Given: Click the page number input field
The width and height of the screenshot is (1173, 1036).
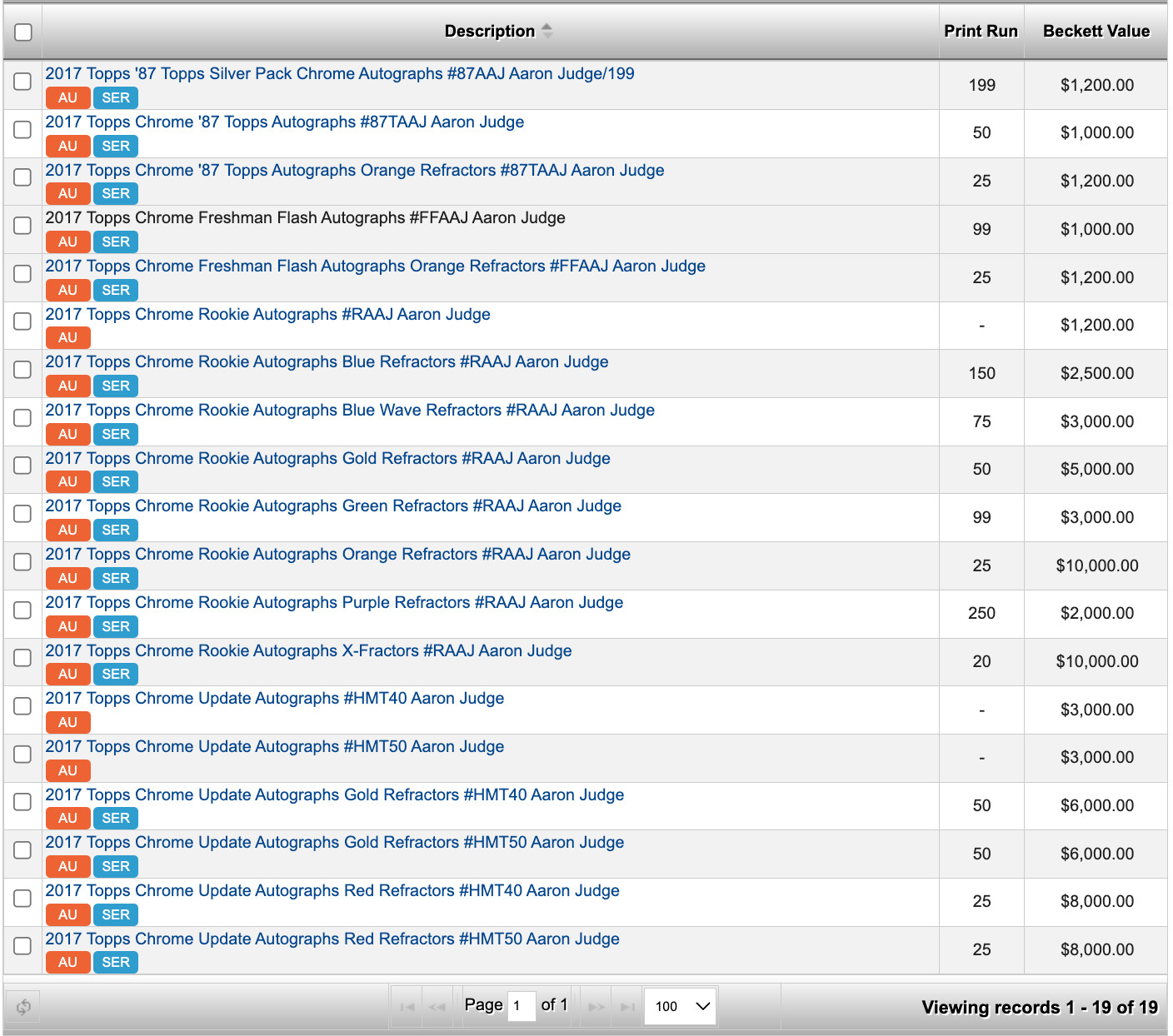Looking at the screenshot, I should [x=521, y=1006].
